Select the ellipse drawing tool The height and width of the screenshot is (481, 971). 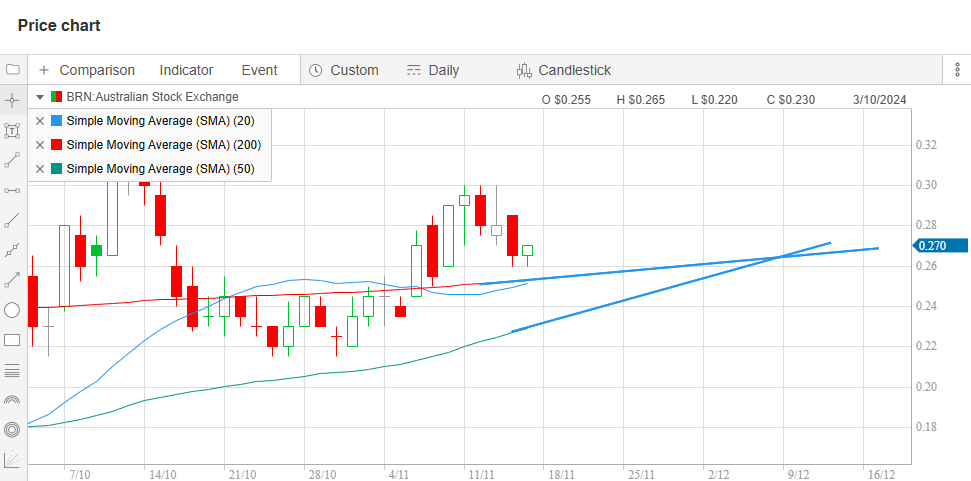tap(12, 310)
